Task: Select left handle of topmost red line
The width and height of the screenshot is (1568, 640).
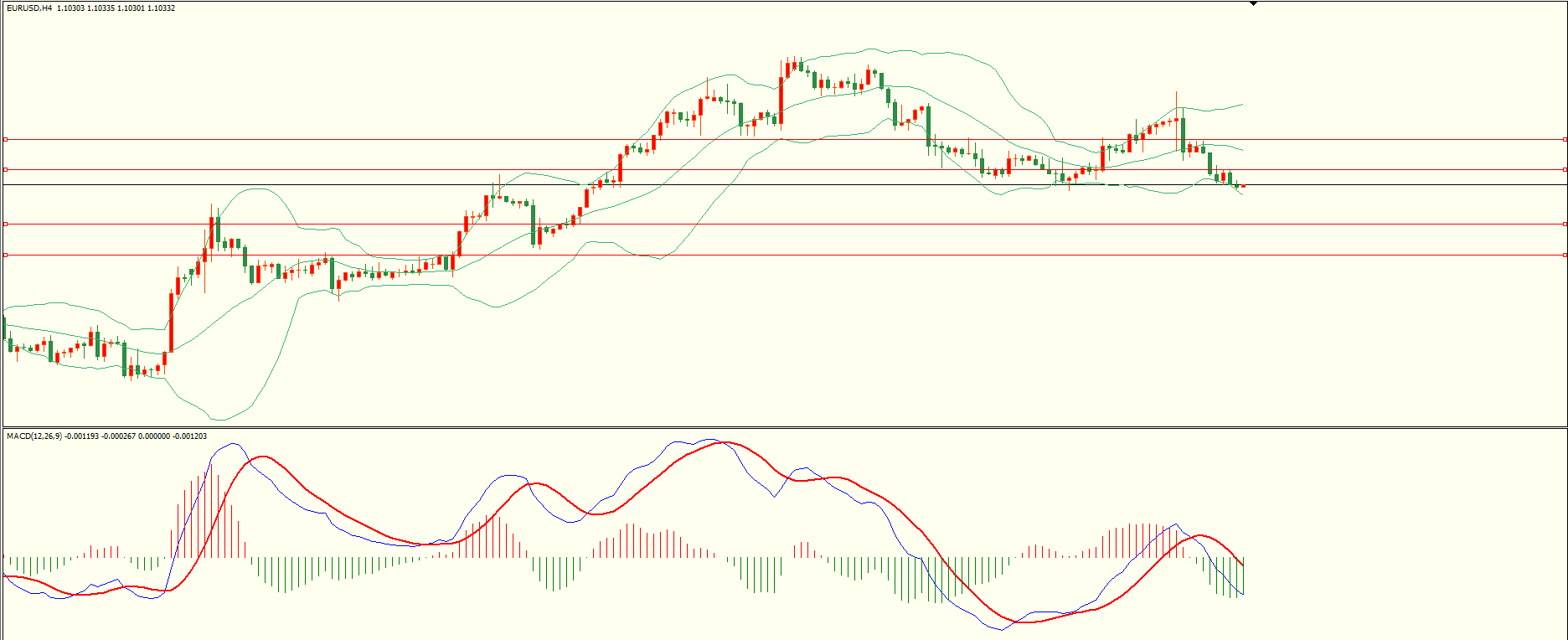Action: click(x=5, y=140)
